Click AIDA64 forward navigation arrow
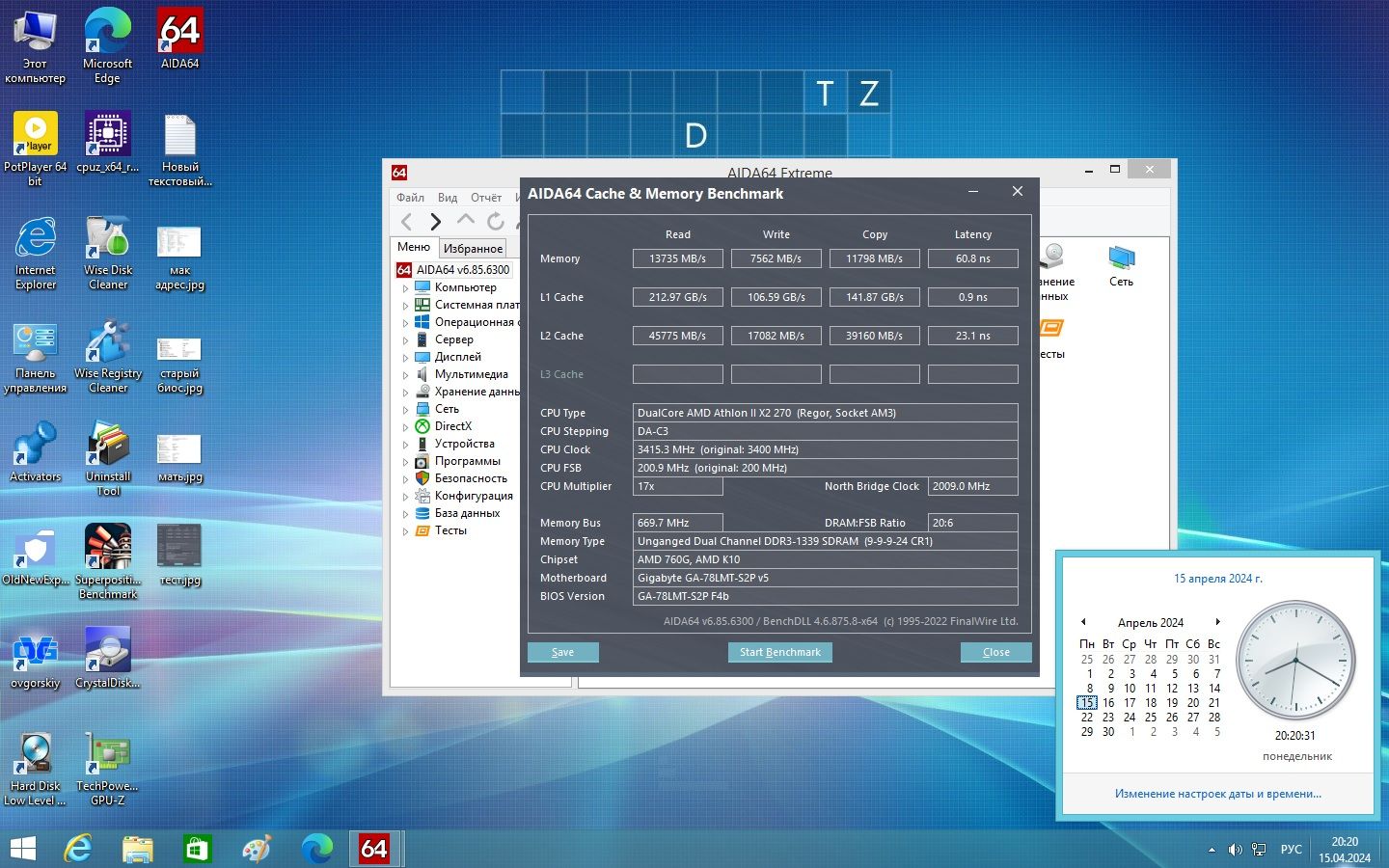Image resolution: width=1389 pixels, height=868 pixels. click(x=435, y=222)
